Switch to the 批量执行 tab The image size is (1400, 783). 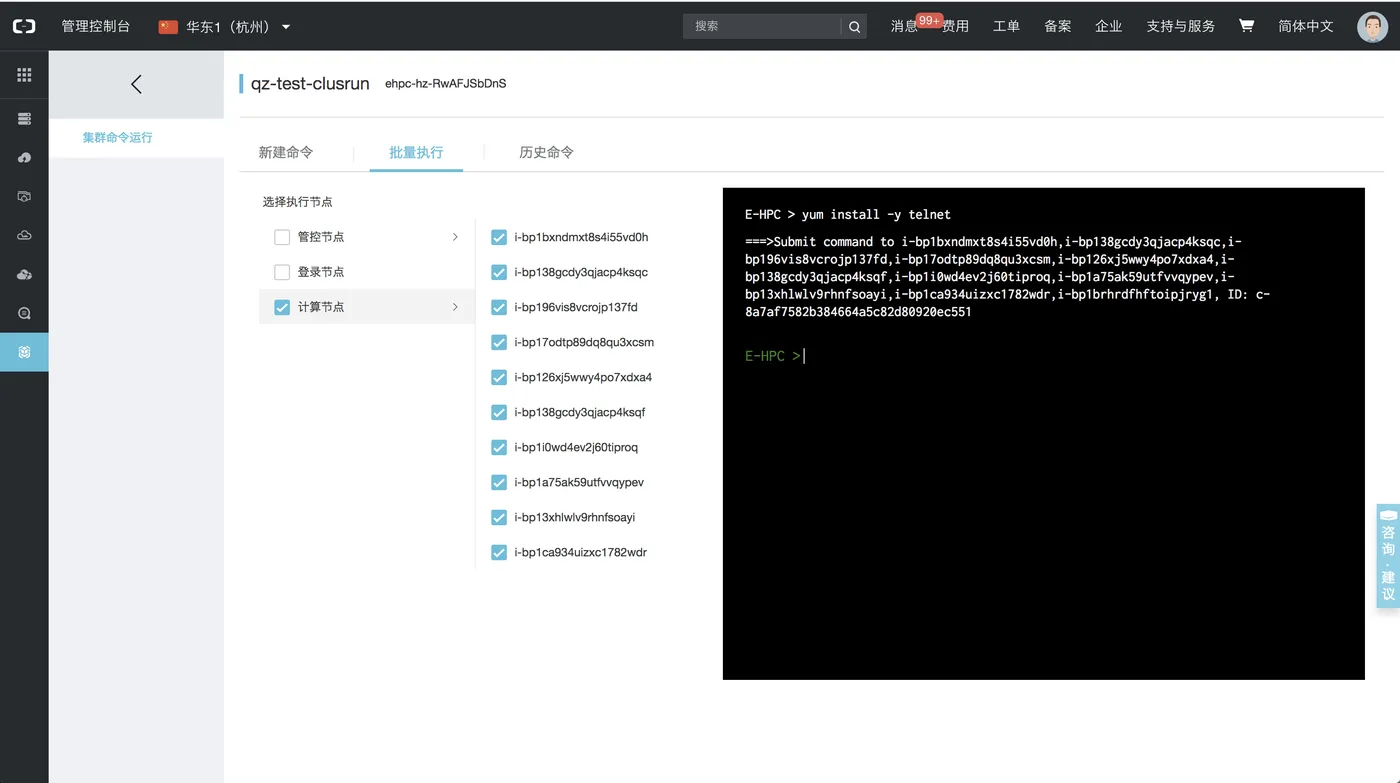[x=416, y=152]
